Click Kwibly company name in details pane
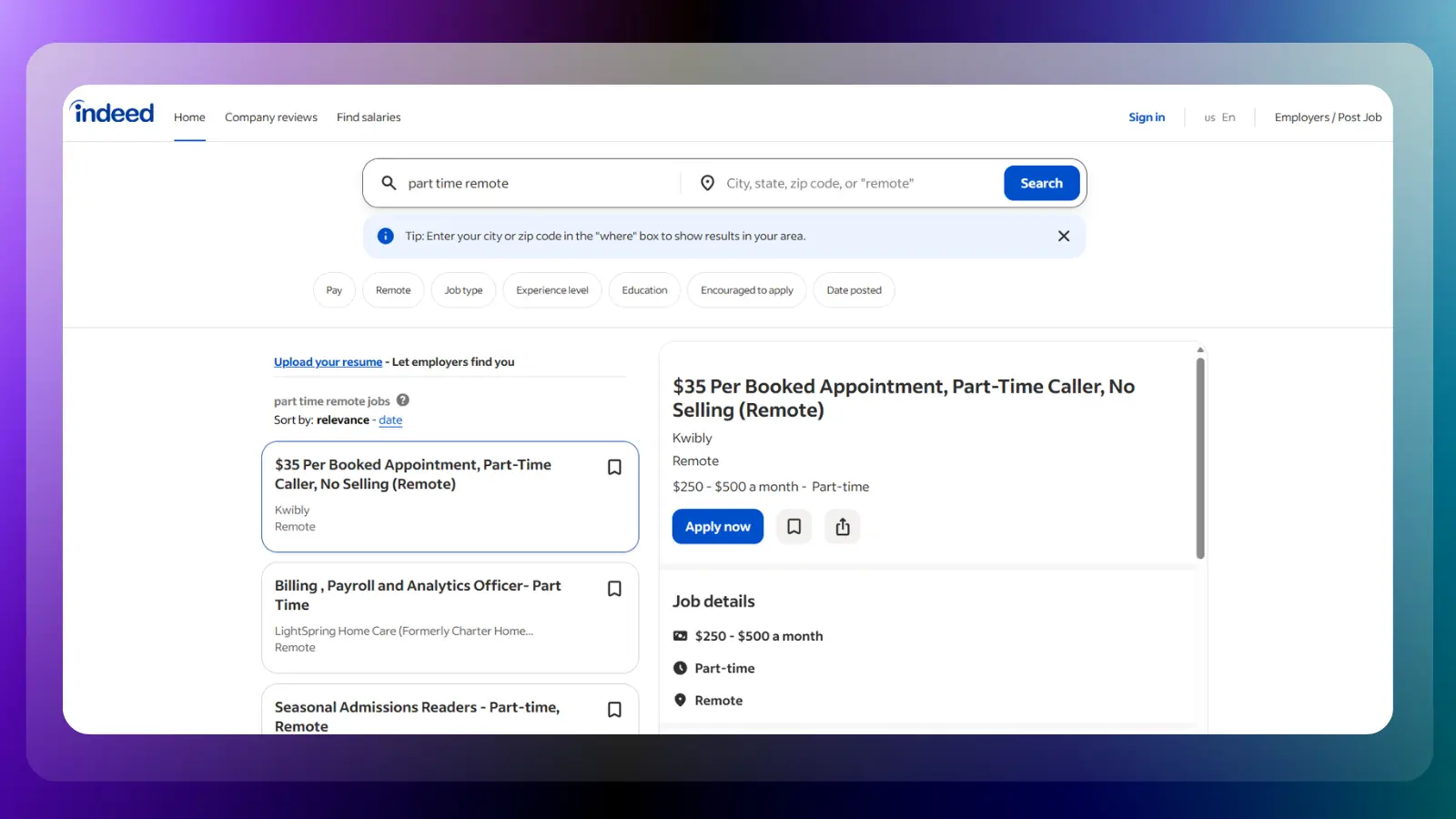This screenshot has height=819, width=1456. click(x=693, y=438)
